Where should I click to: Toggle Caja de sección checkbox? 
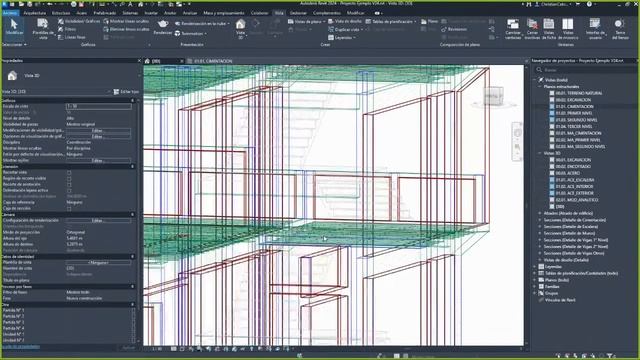pos(69,209)
